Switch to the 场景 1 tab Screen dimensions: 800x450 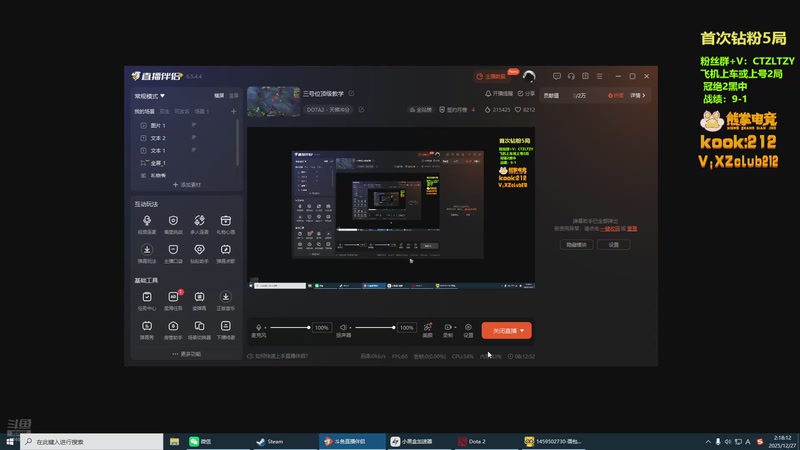pyautogui.click(x=202, y=112)
